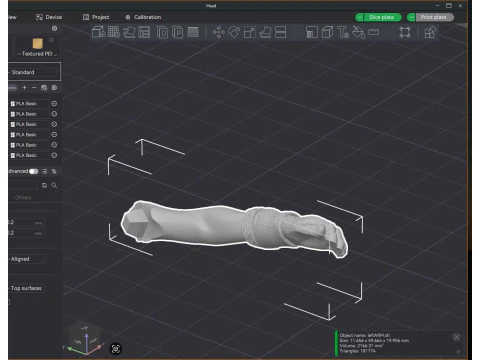Switch to the Project tab
480x360 pixels.
click(96, 17)
